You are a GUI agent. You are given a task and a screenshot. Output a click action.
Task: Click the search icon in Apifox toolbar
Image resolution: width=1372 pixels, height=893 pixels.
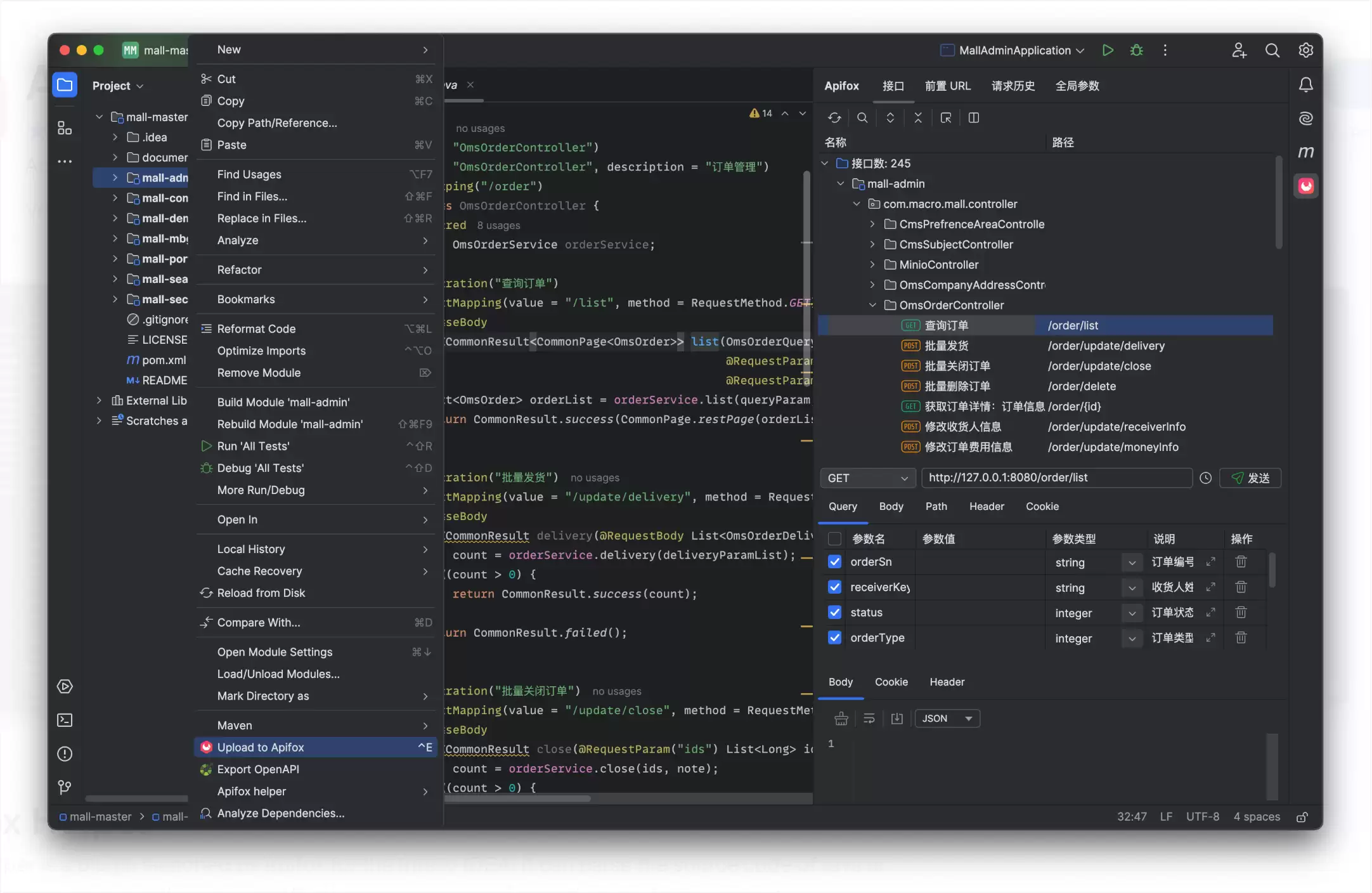862,118
